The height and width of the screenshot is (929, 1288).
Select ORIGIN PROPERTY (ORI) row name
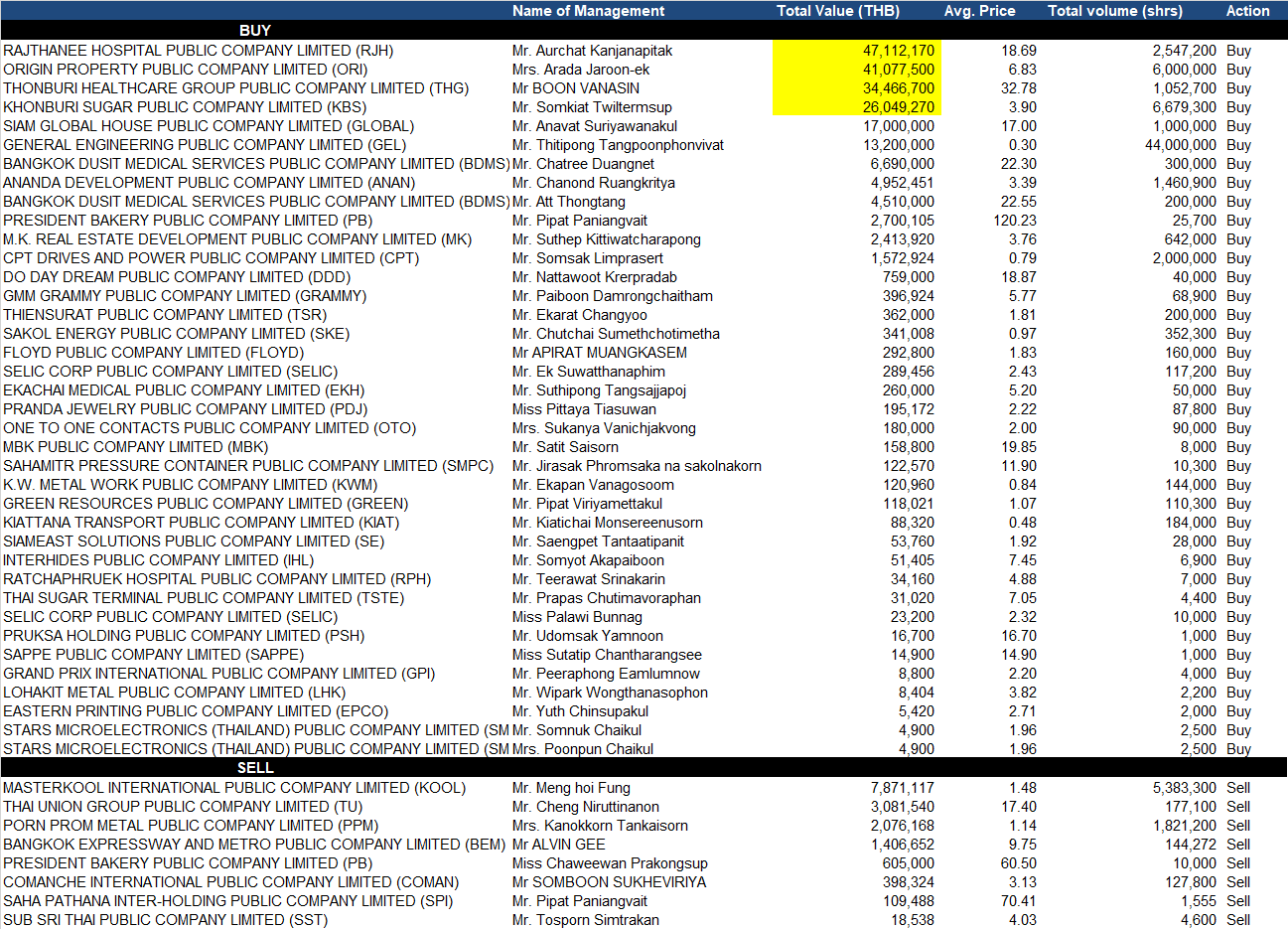coord(185,70)
